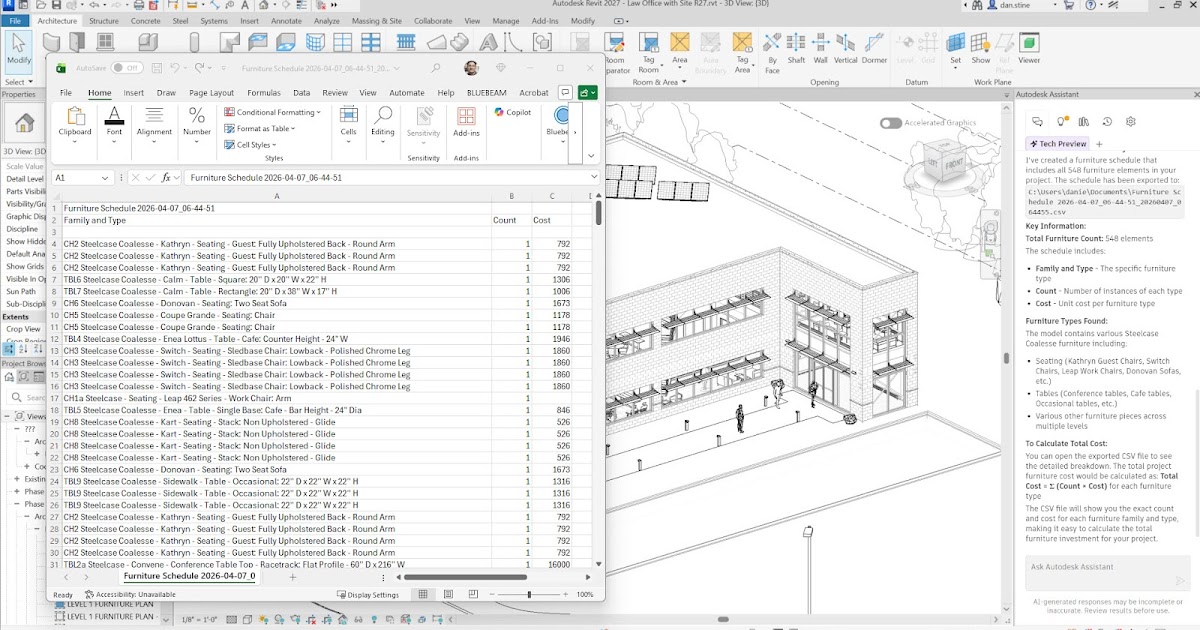This screenshot has height=630, width=1200.
Task: Toggle Accelerated Graphics switch
Action: (890, 123)
